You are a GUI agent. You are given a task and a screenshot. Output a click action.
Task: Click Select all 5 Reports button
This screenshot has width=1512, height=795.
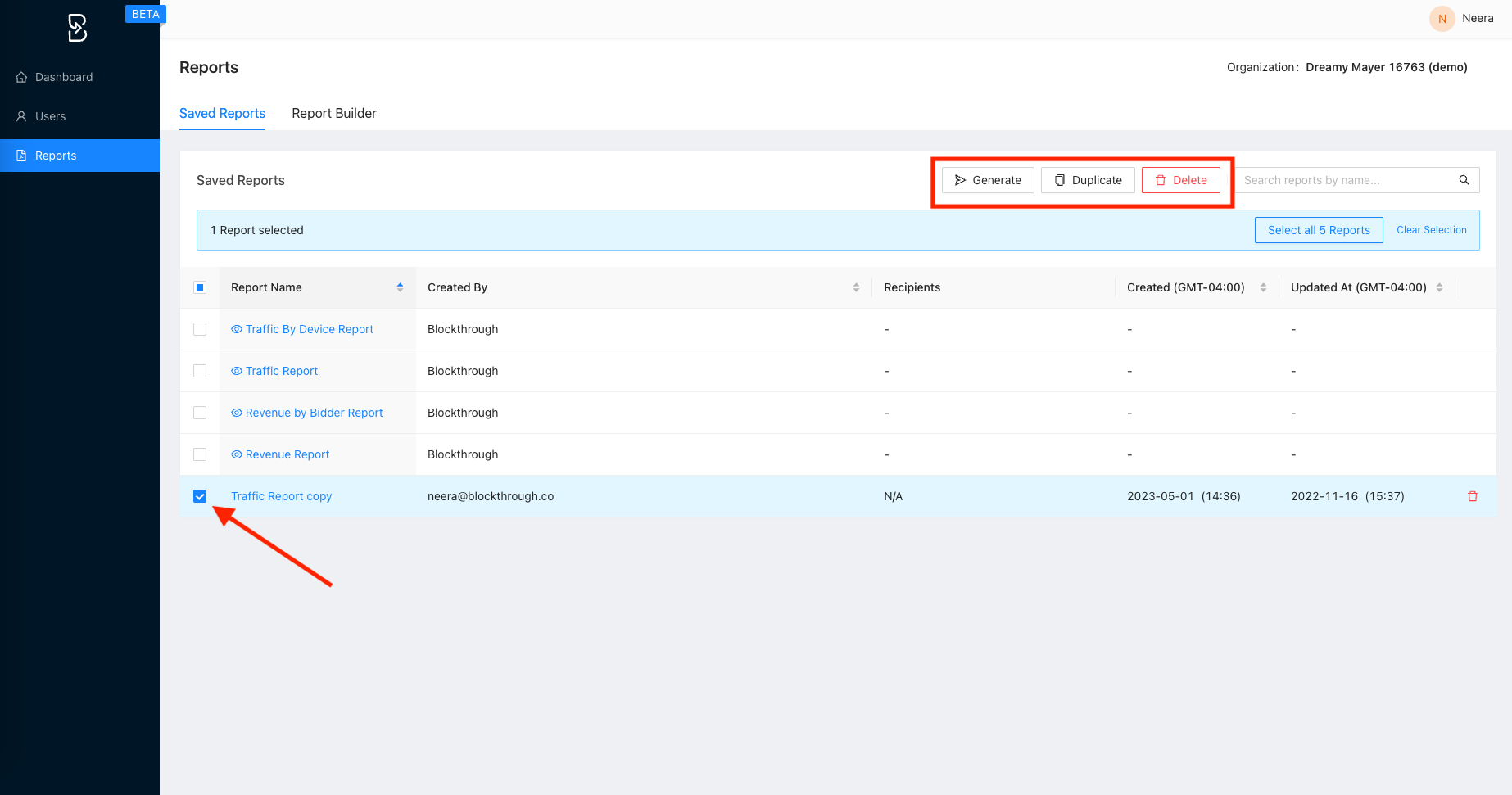1319,230
